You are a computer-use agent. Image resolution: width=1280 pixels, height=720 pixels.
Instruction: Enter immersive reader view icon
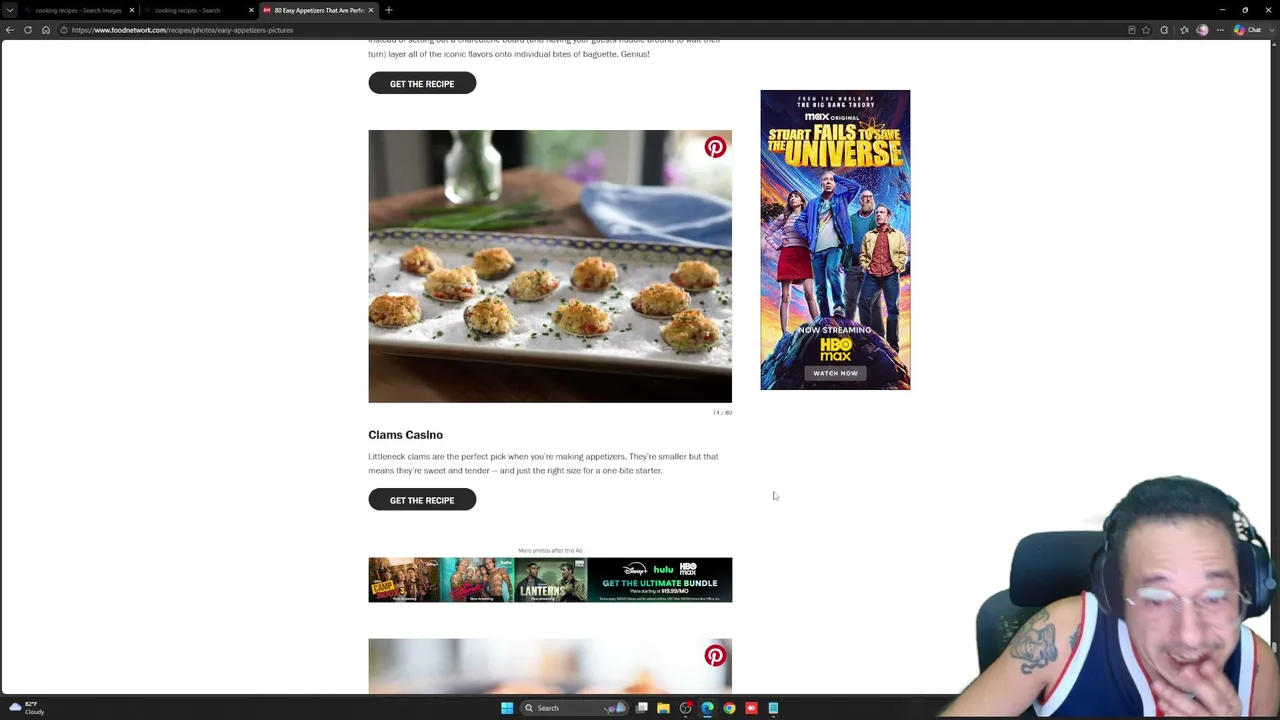[x=1132, y=30]
